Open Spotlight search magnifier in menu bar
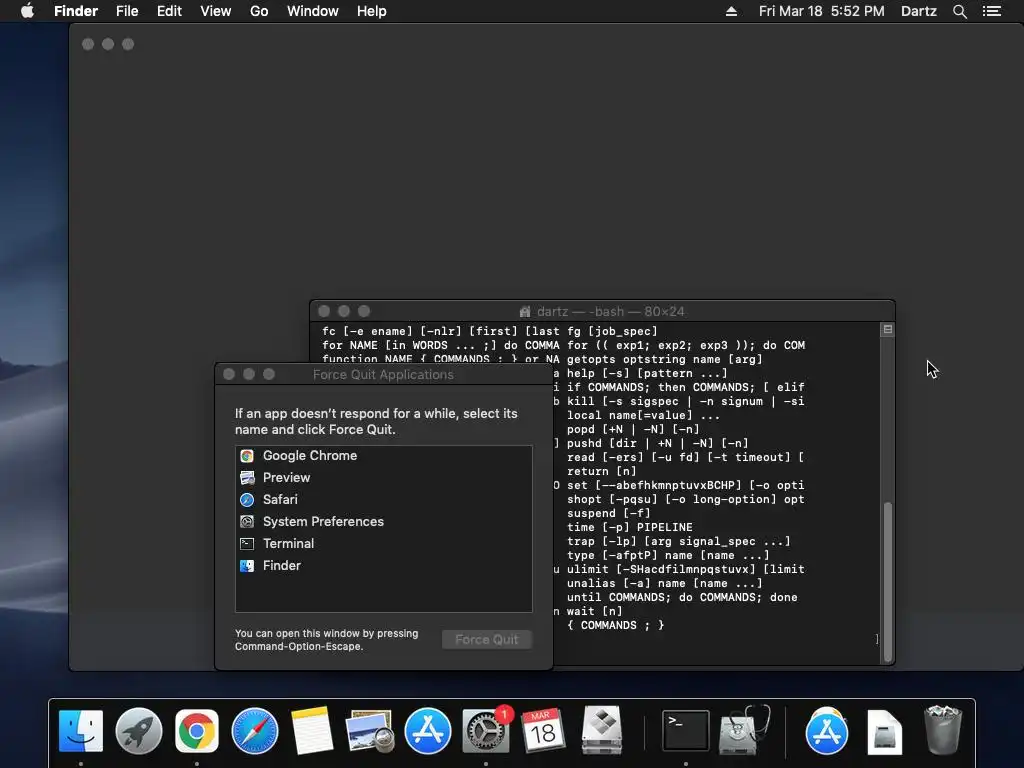 coord(960,11)
